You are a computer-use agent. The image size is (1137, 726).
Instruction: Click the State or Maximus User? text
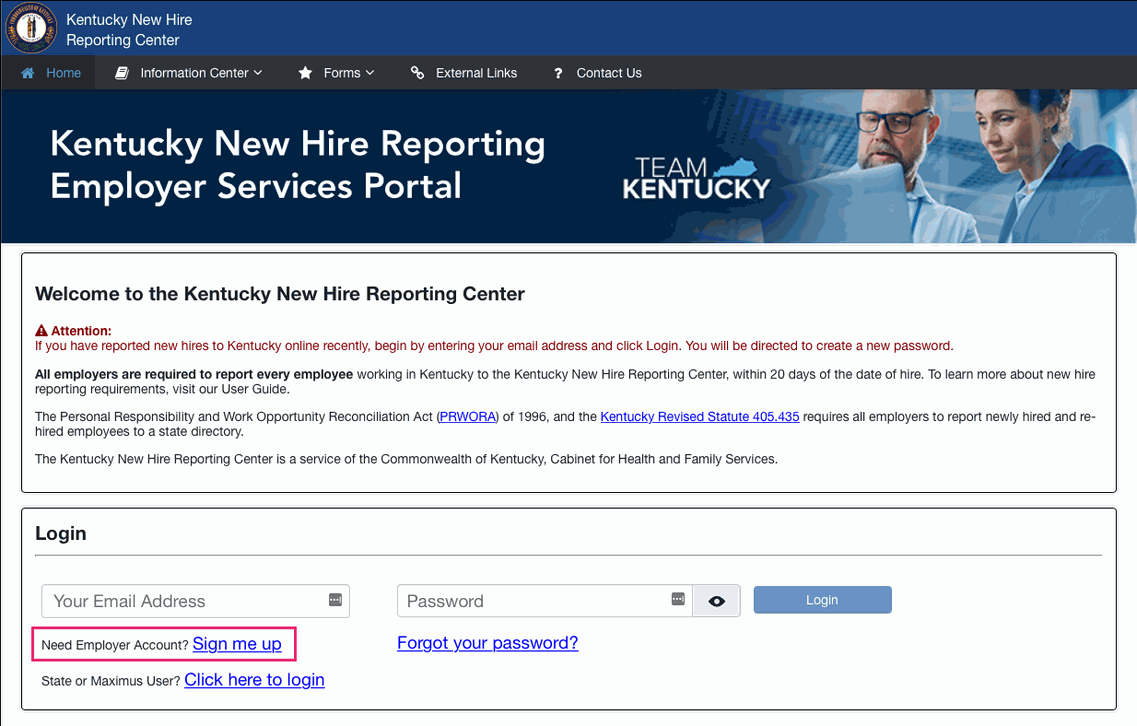(x=111, y=681)
